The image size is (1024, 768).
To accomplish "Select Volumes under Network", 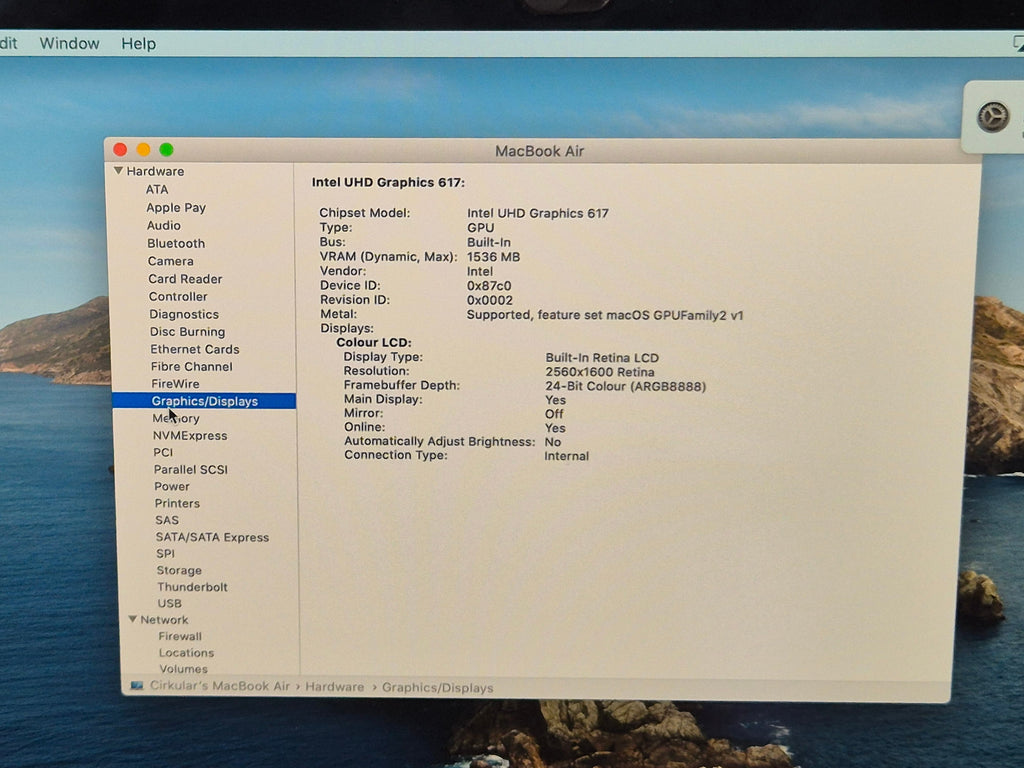I will click(183, 669).
